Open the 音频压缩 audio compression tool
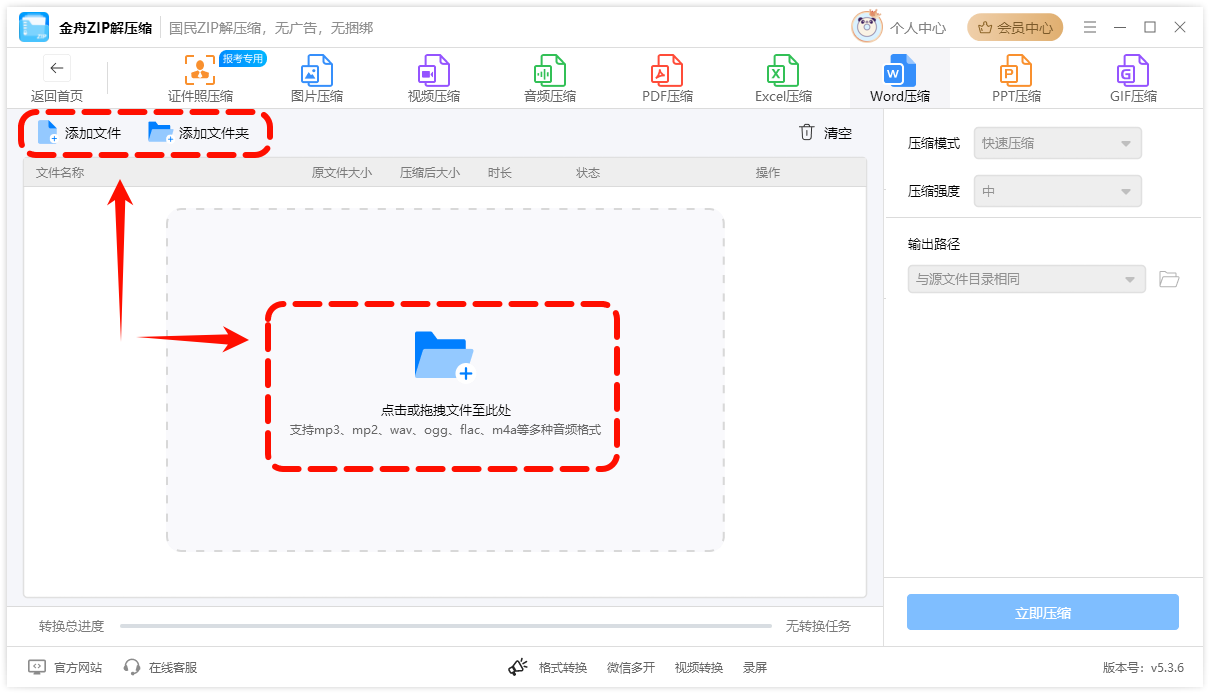This screenshot has height=694, width=1210. [x=550, y=80]
